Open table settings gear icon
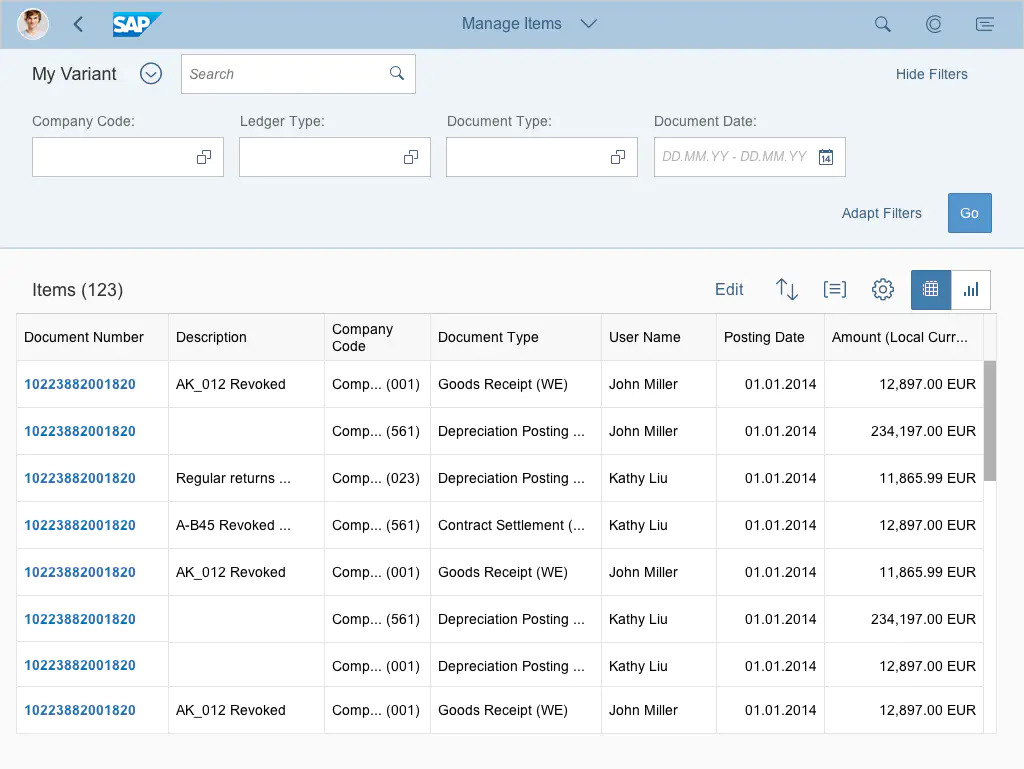This screenshot has width=1024, height=769. (x=882, y=290)
